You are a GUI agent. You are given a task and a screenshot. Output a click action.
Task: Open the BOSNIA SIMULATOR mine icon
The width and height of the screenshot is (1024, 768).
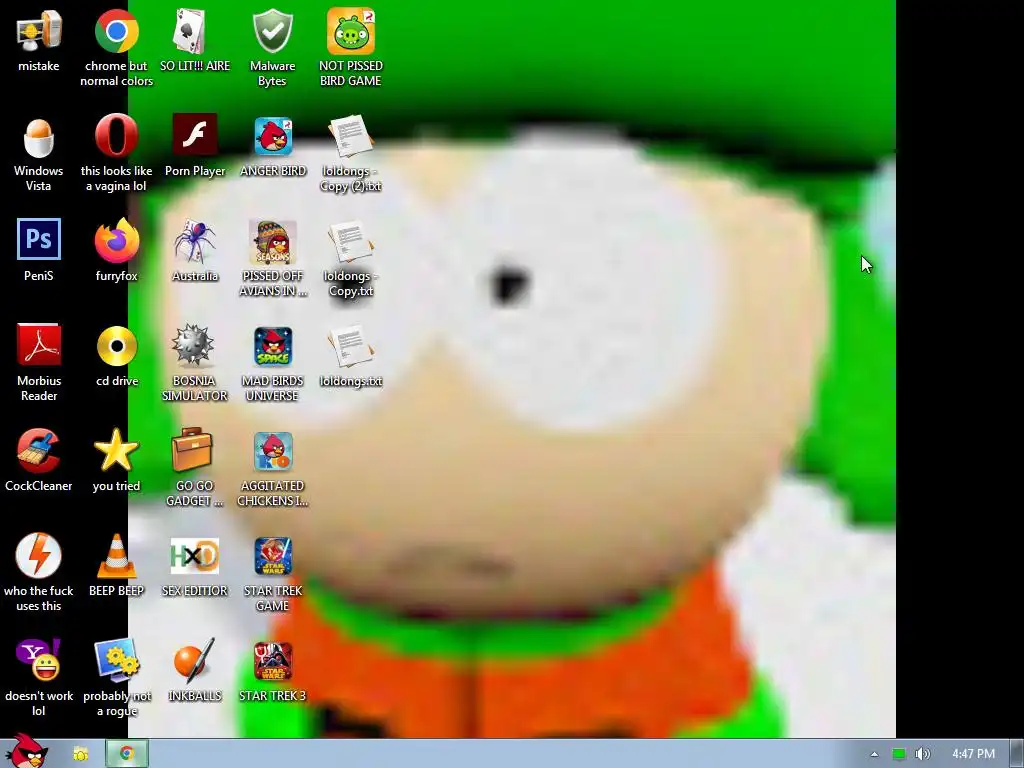point(194,344)
